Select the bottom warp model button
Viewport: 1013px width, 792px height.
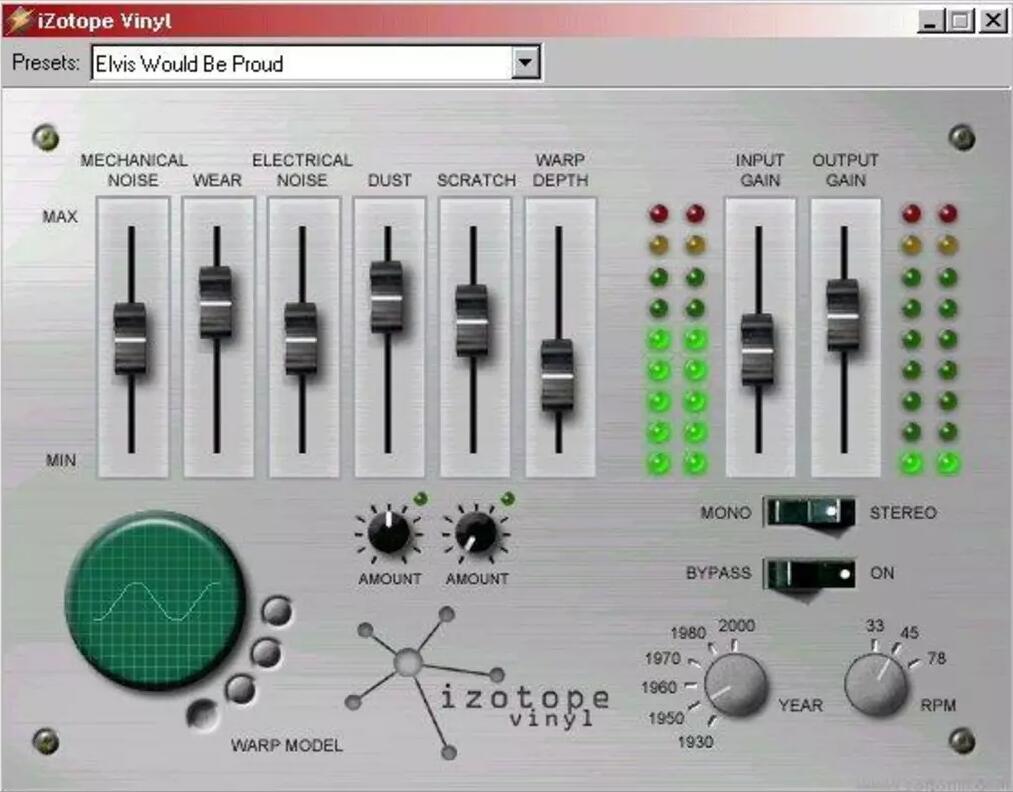coord(203,714)
